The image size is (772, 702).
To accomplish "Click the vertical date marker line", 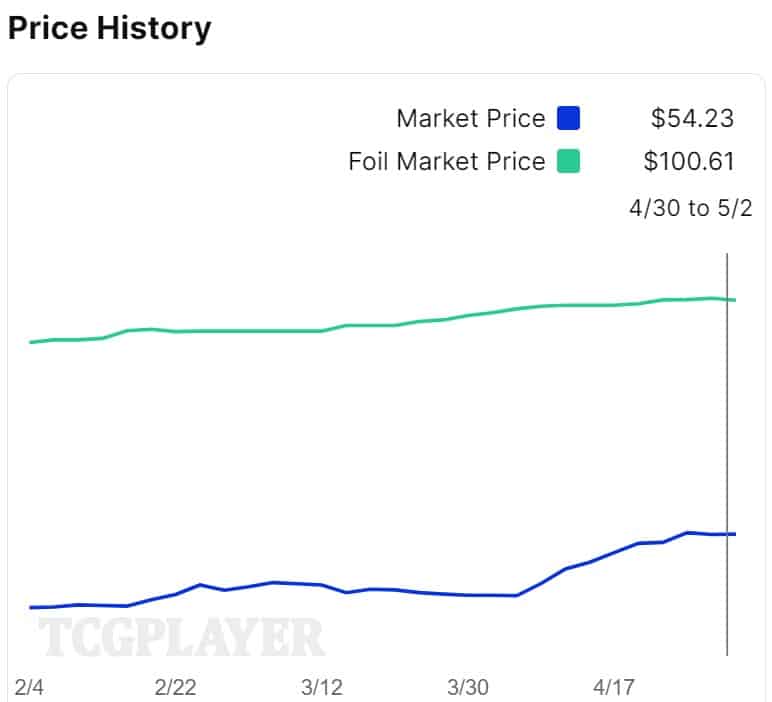I will pos(727,420).
